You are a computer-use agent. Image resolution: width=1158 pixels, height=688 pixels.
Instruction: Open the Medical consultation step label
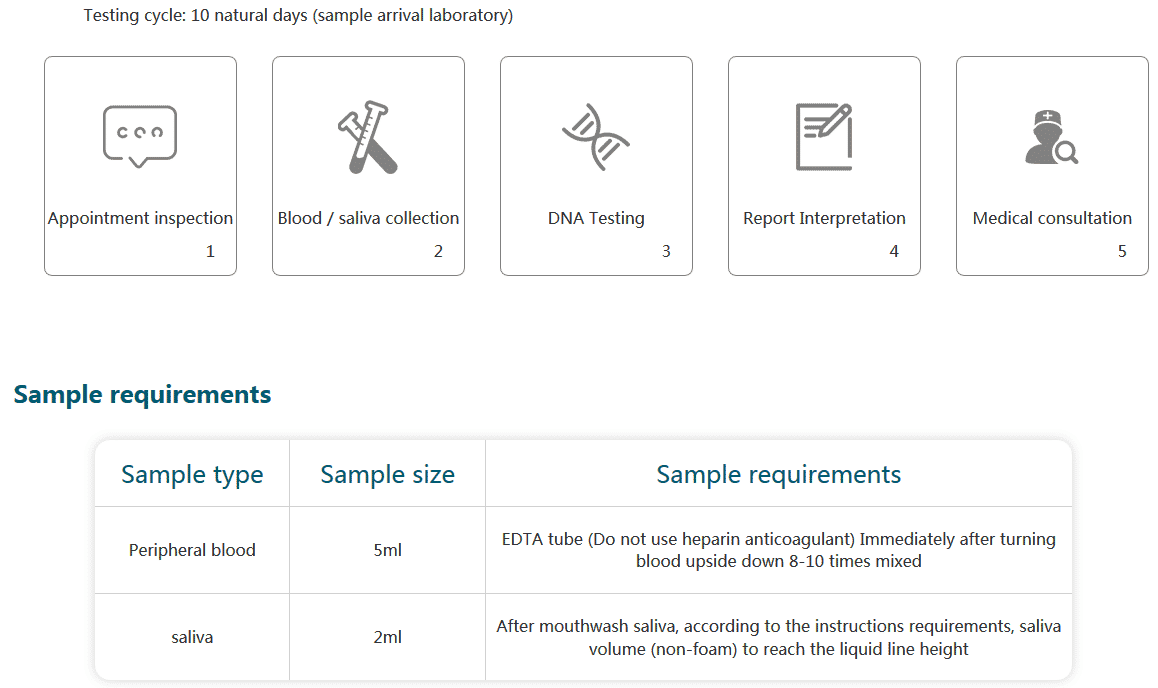[1052, 219]
